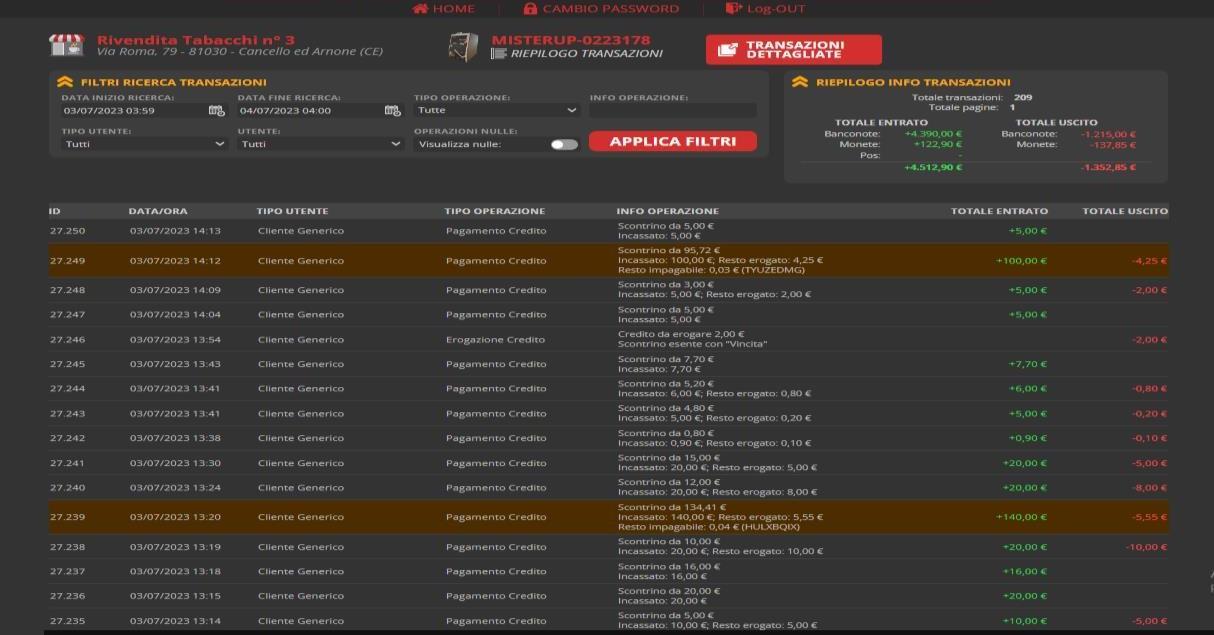Click the total entrato value +4.512,90 €
The height and width of the screenshot is (635, 1214).
[933, 167]
